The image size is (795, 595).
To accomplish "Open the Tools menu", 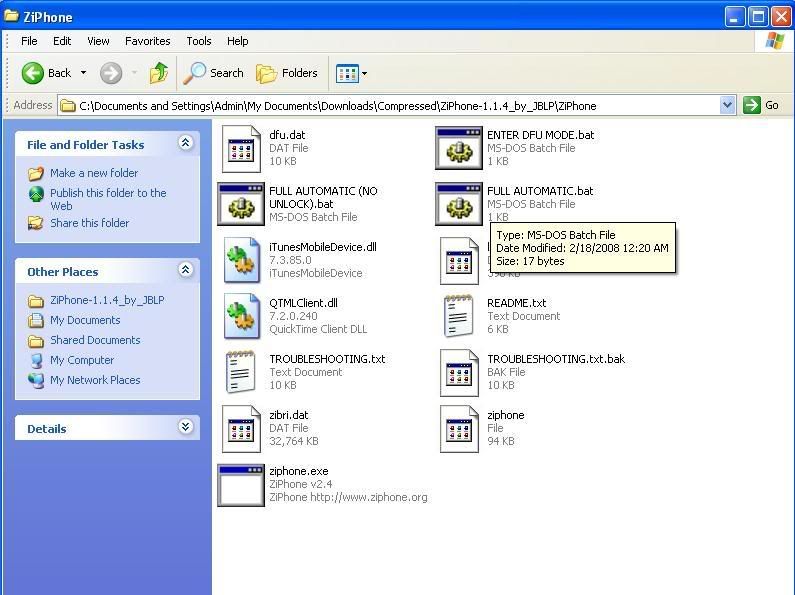I will tap(199, 41).
